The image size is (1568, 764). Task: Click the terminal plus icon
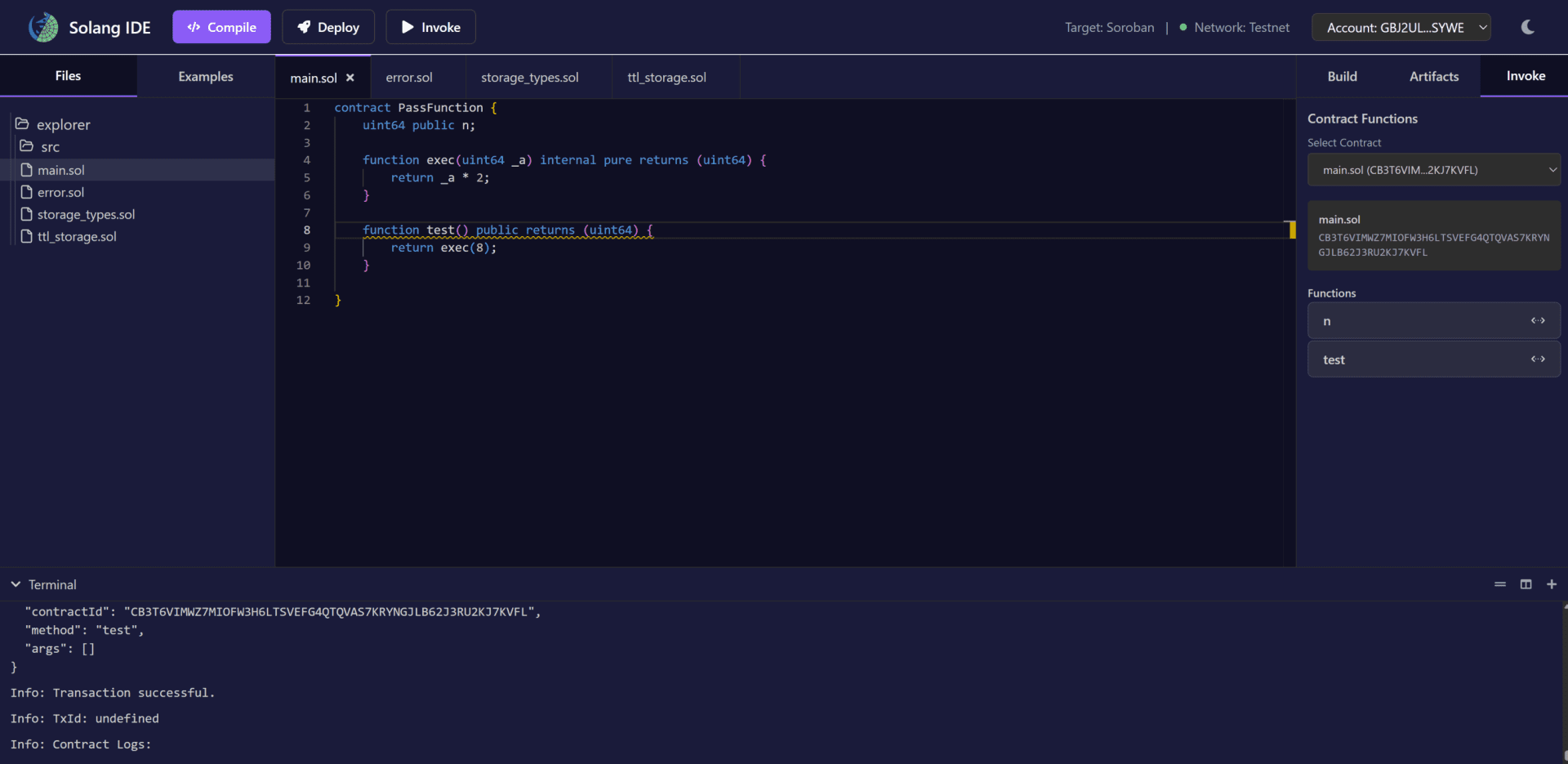(1552, 584)
